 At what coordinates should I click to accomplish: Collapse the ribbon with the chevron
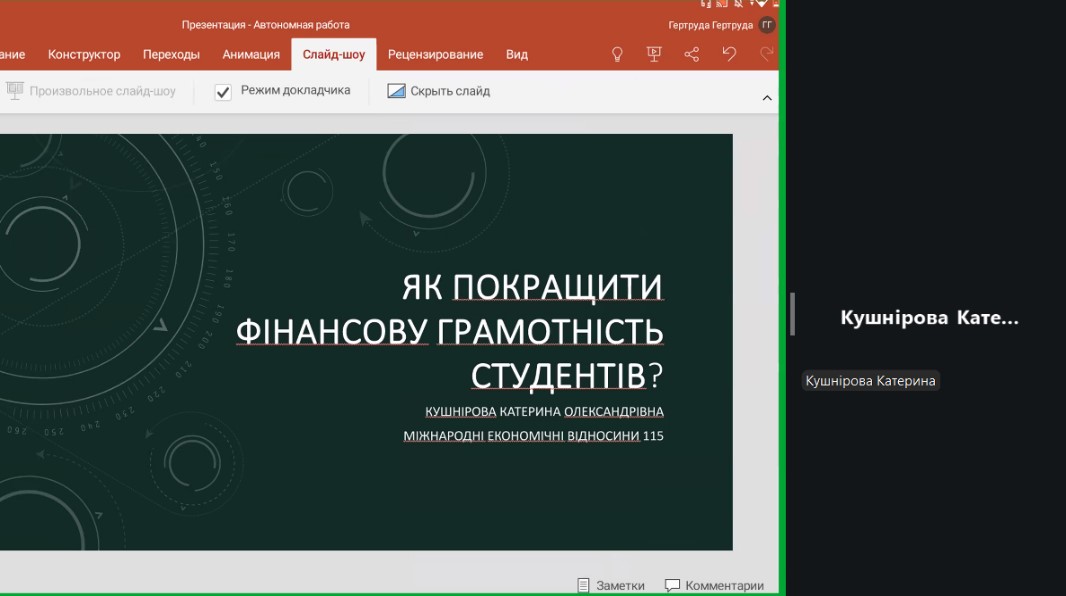767,98
